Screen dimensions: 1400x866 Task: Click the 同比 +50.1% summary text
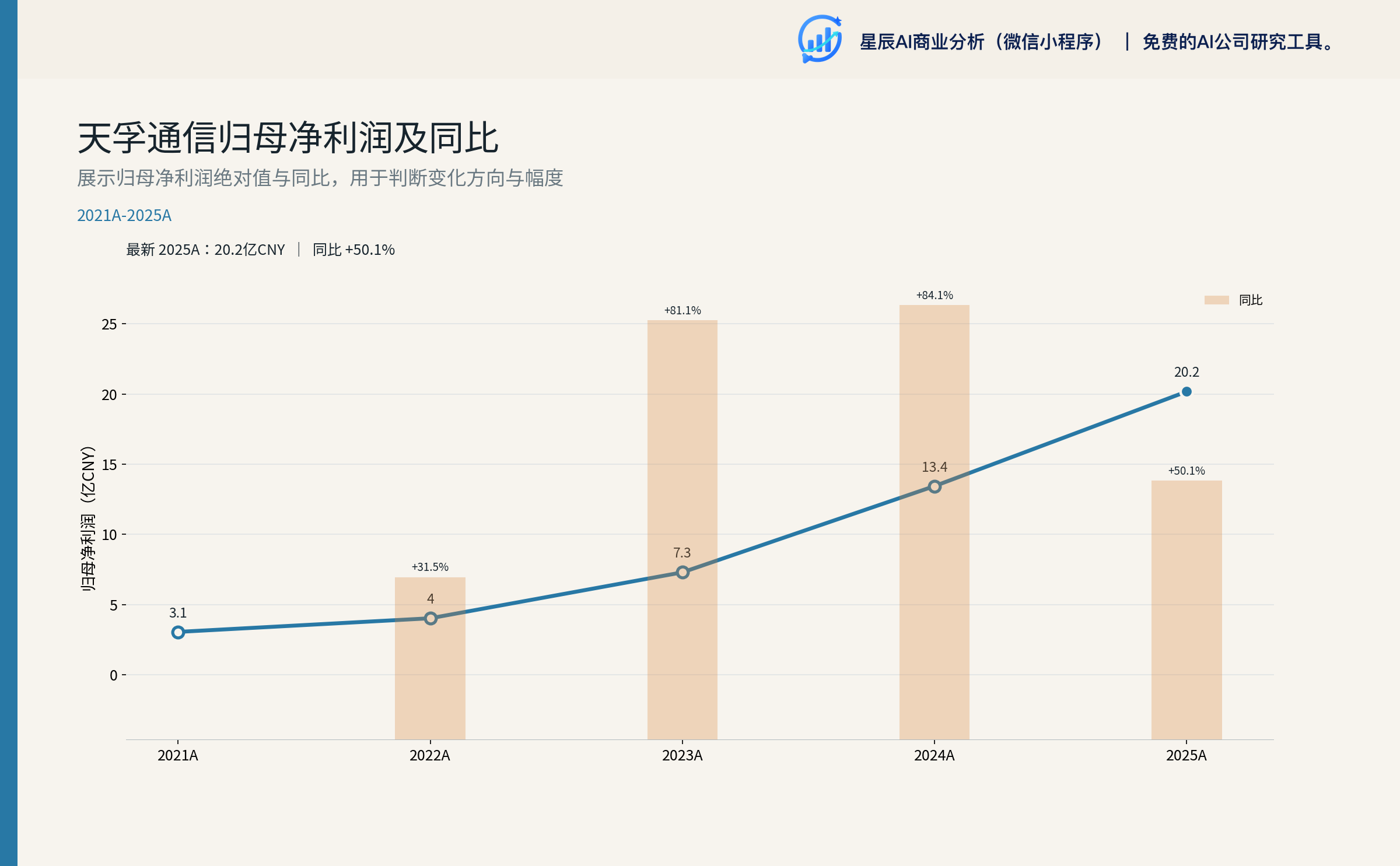[x=353, y=250]
